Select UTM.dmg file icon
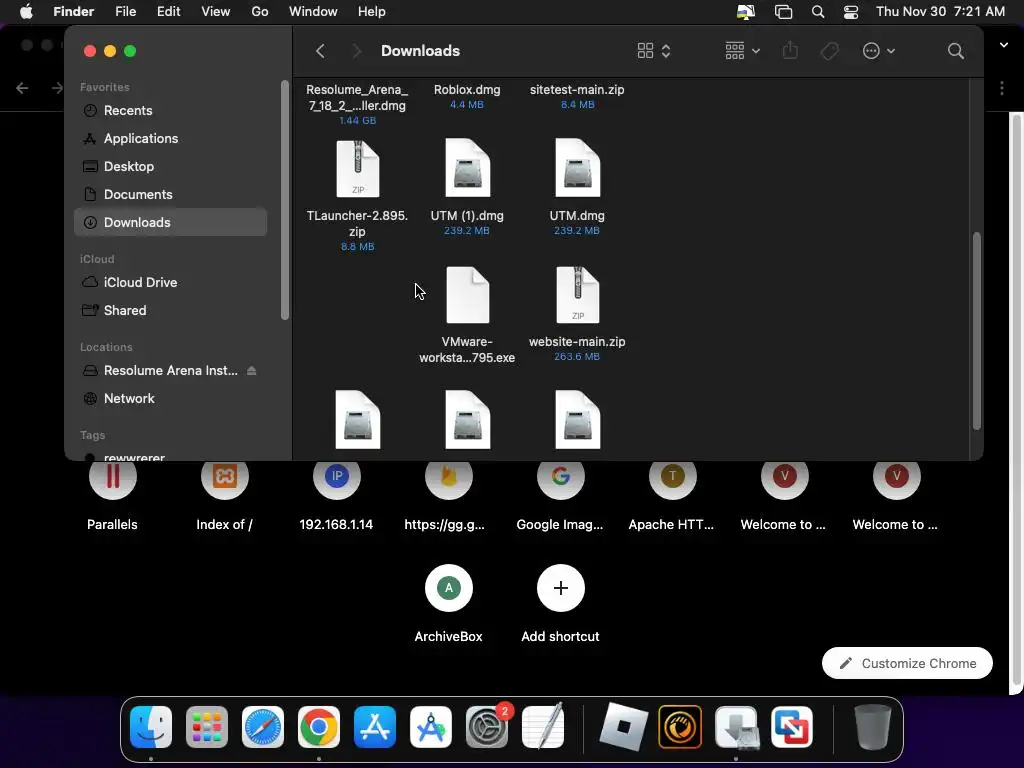Screen dimensions: 1024x768 click(577, 168)
